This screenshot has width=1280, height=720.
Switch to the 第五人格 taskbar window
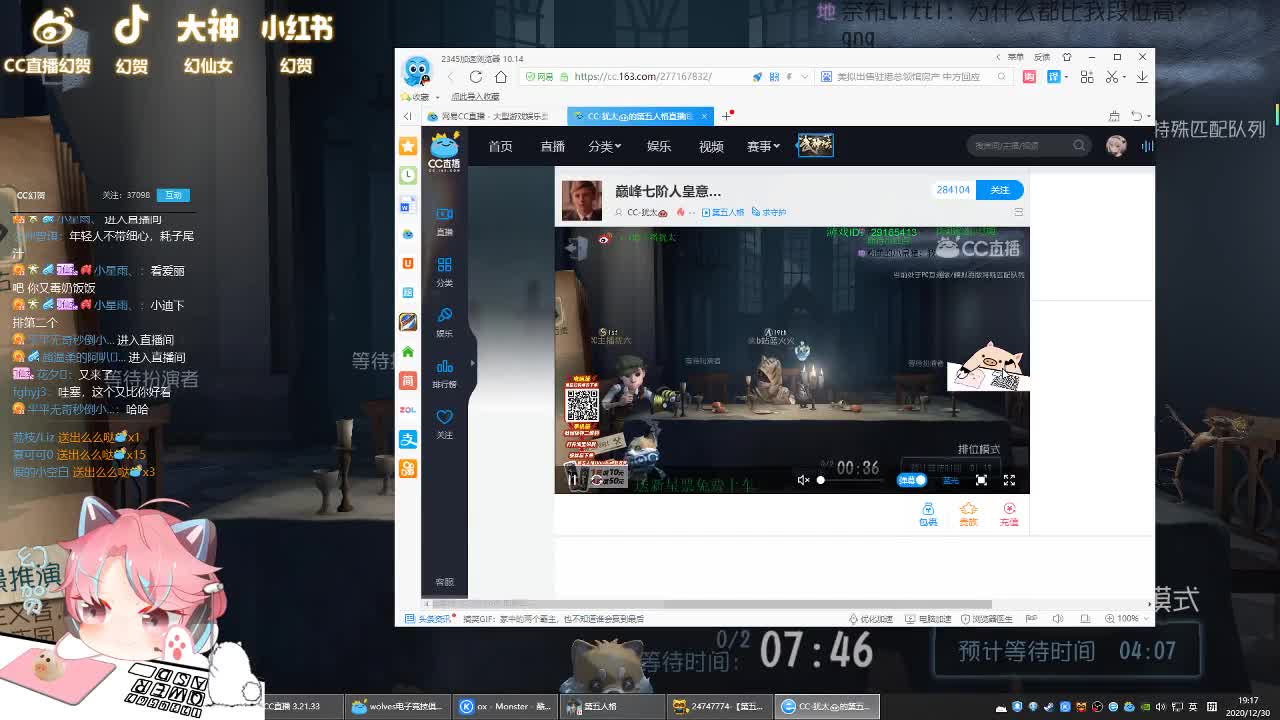click(x=612, y=706)
